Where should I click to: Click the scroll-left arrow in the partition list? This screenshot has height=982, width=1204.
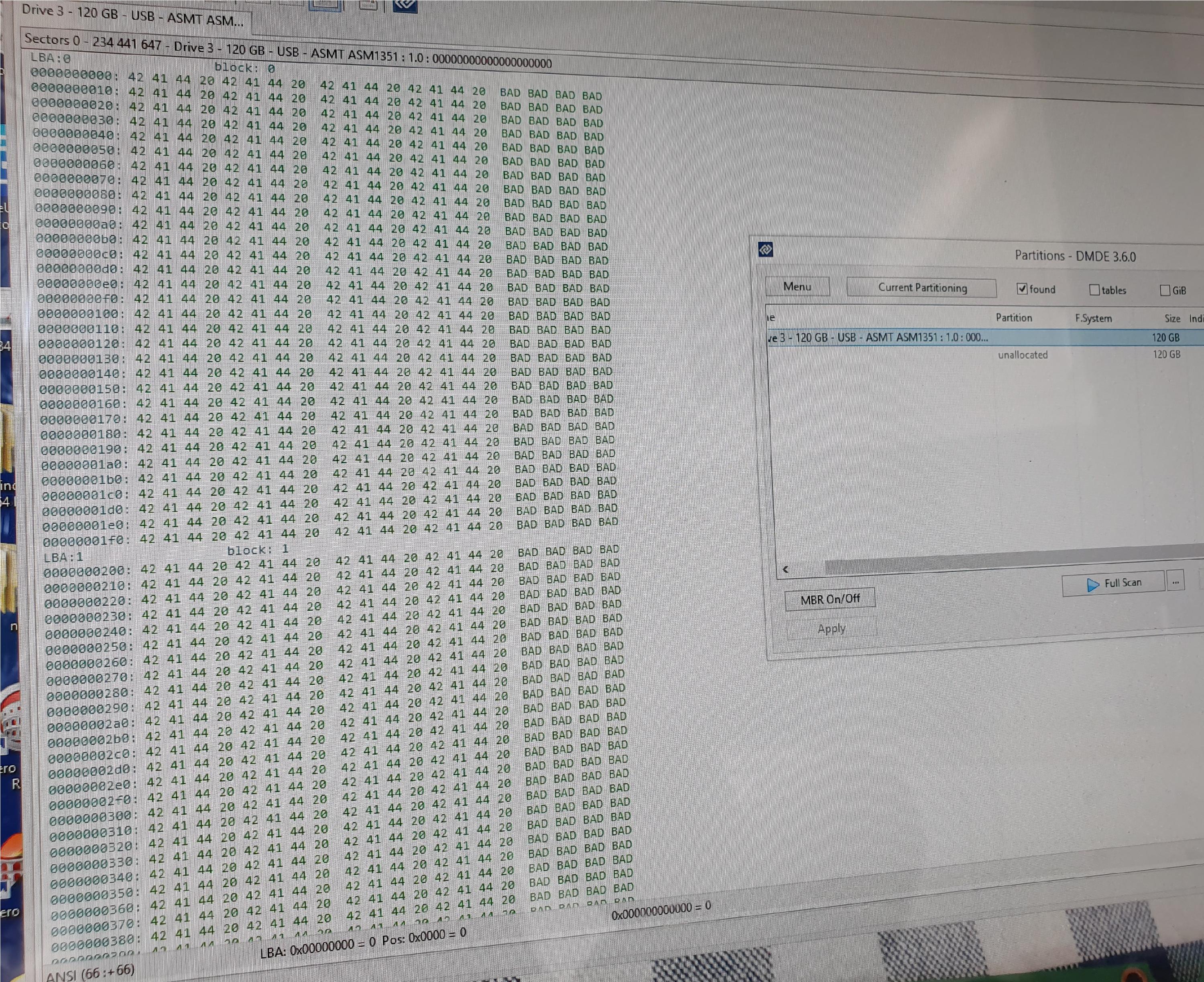tap(785, 569)
